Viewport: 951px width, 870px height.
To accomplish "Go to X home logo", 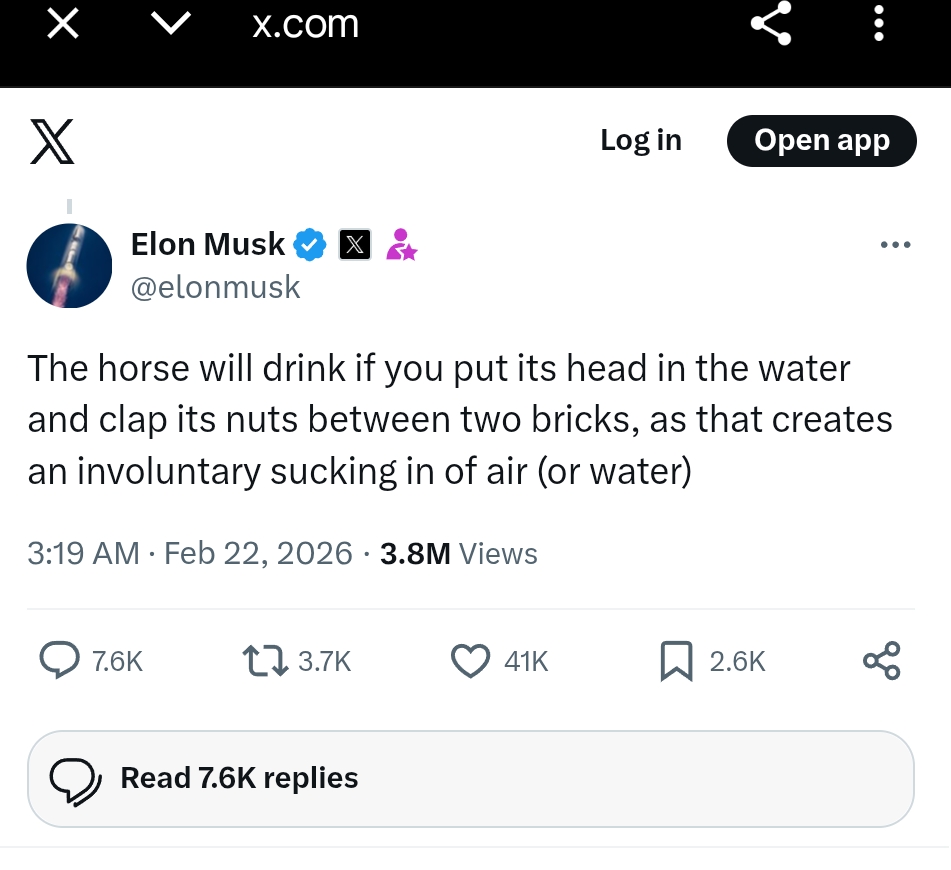I will 50,141.
